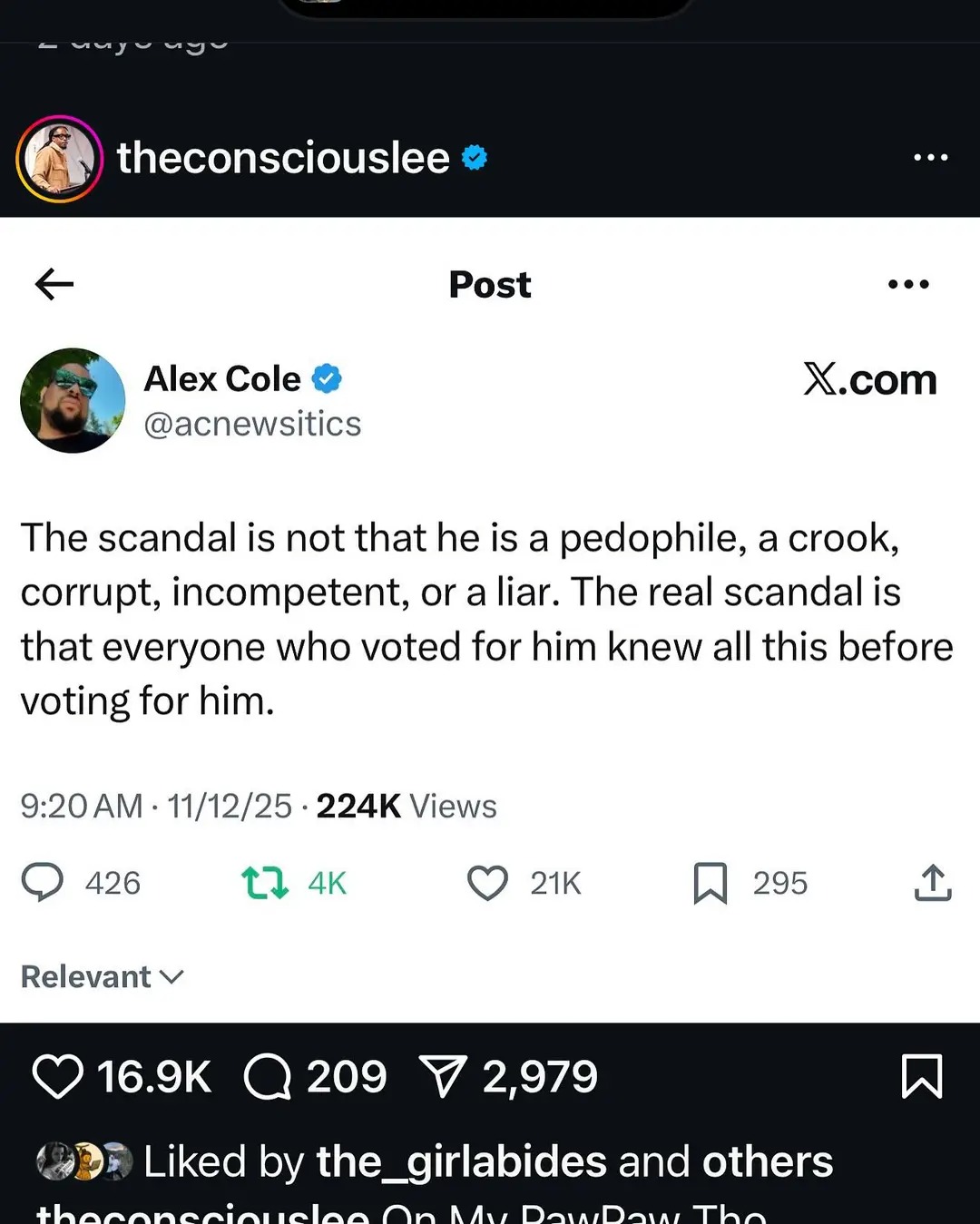Screen dimensions: 980x1224
Task: Open Instagram comments bubble icon
Action: [268, 1077]
